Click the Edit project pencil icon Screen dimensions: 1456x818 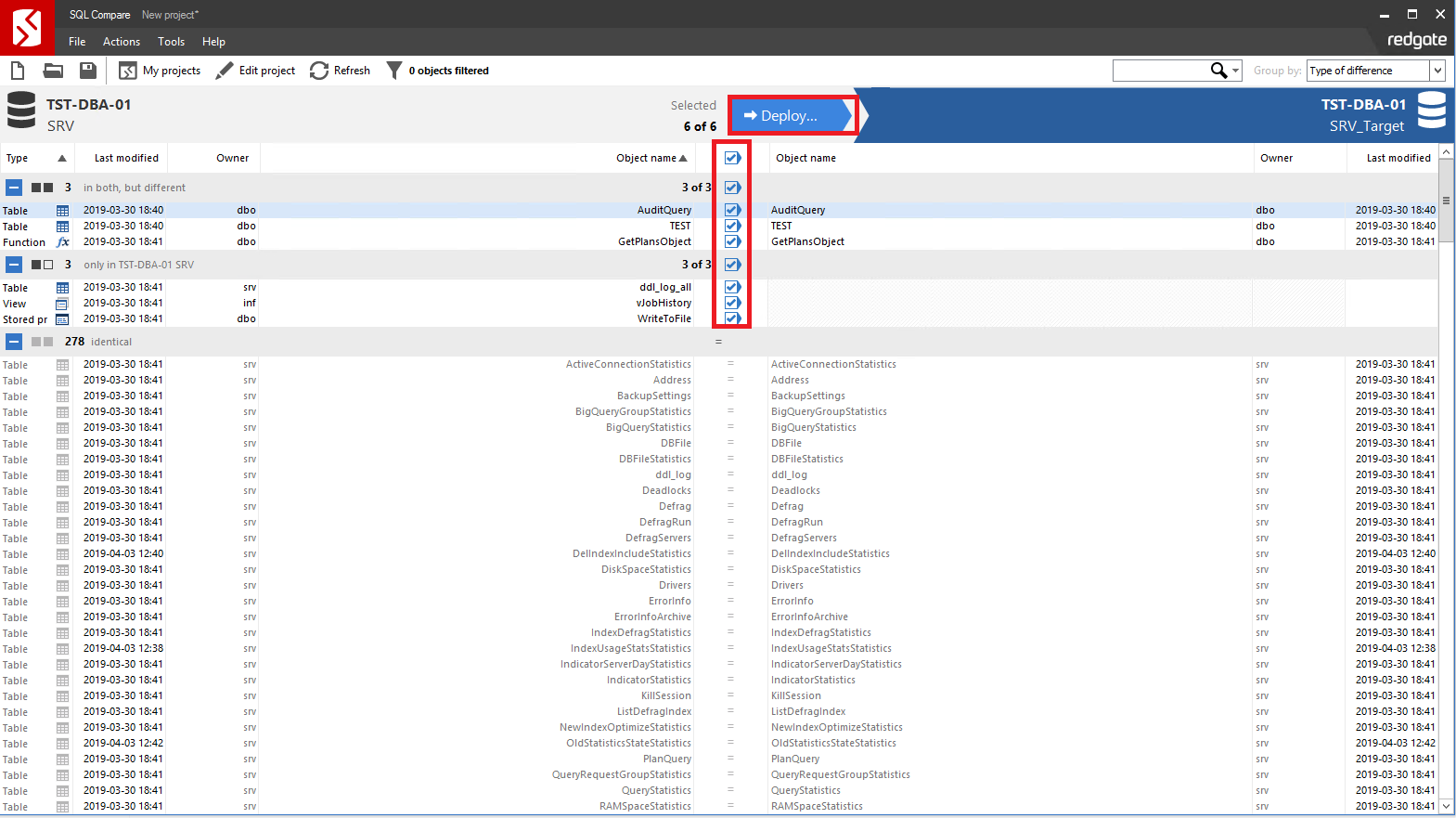click(225, 71)
